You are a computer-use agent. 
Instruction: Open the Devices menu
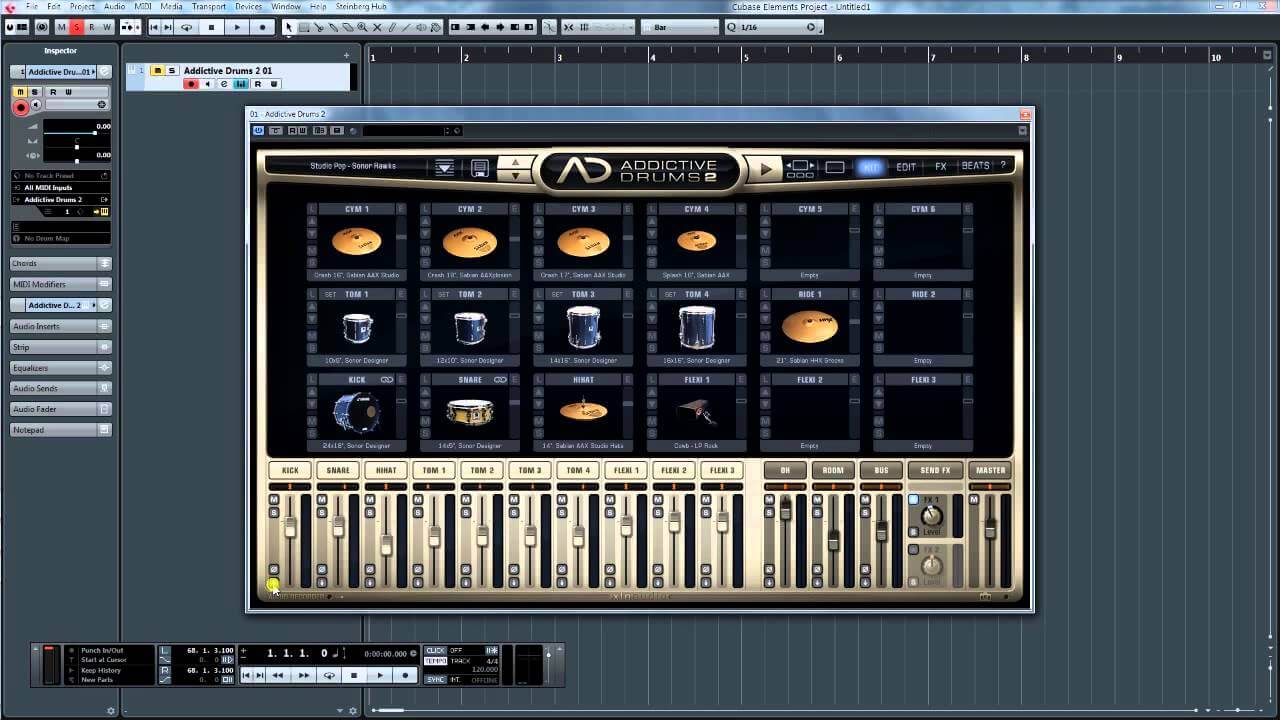[248, 6]
